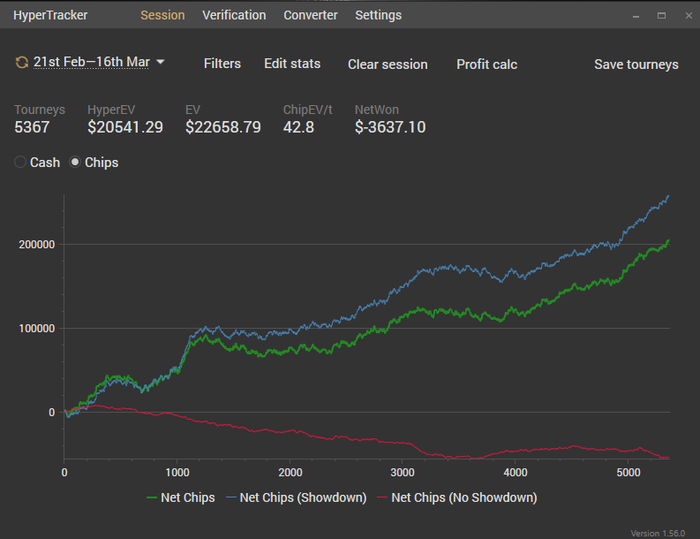Maximize the HyperTracker window
The width and height of the screenshot is (700, 539).
[x=661, y=16]
